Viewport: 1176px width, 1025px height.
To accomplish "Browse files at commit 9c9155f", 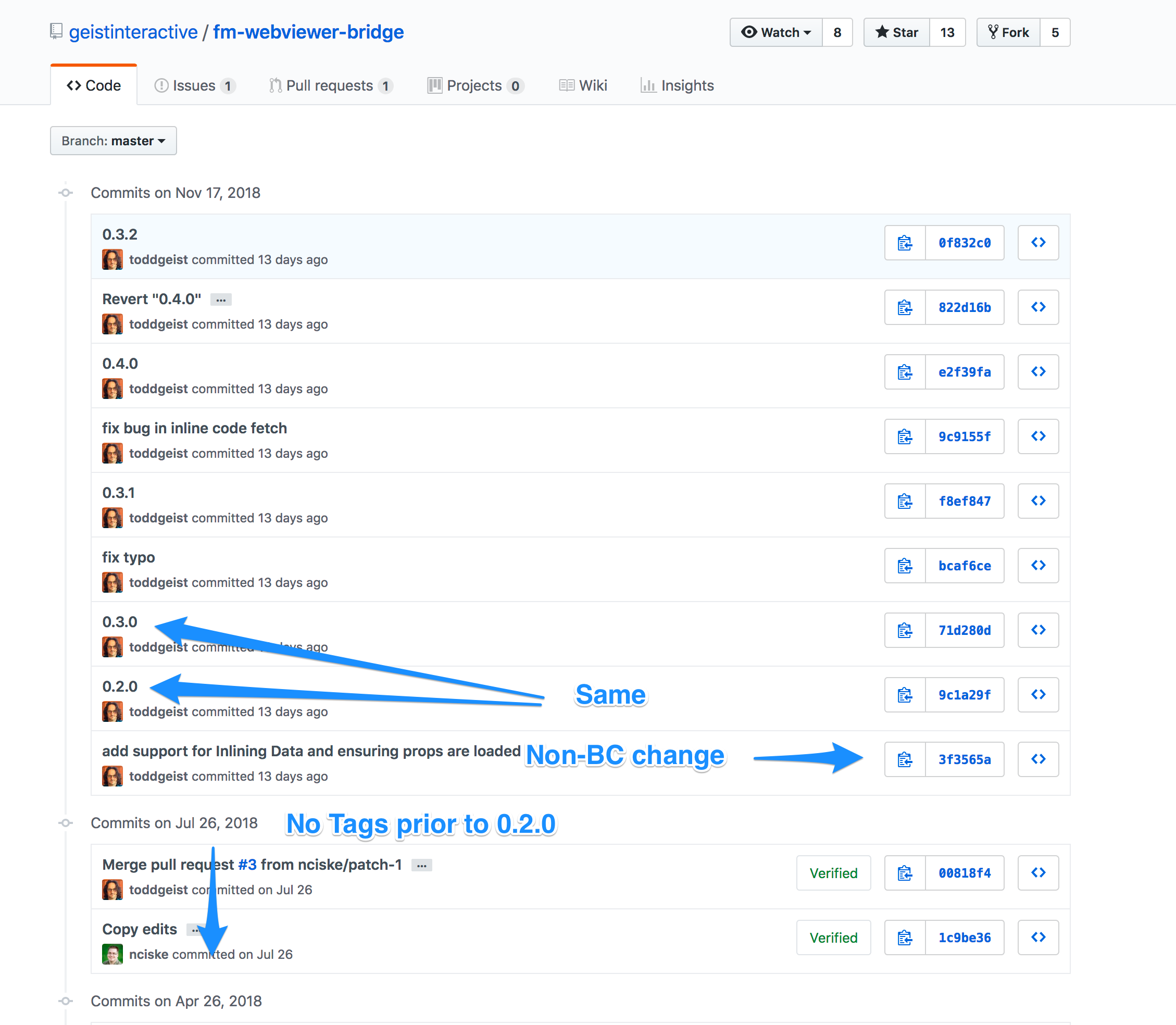I will click(1037, 437).
